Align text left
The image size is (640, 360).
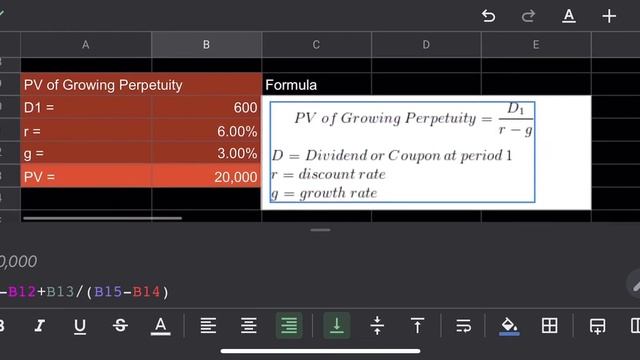click(208, 326)
